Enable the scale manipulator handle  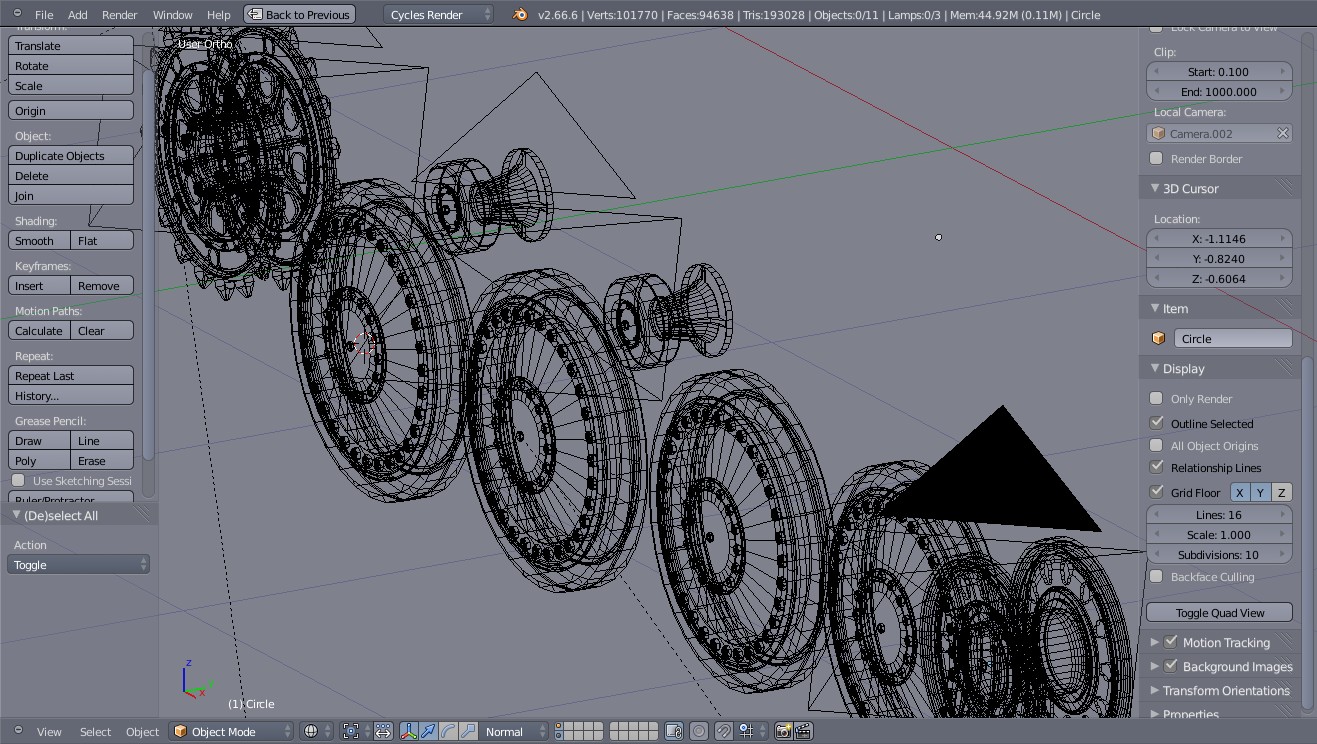click(466, 731)
